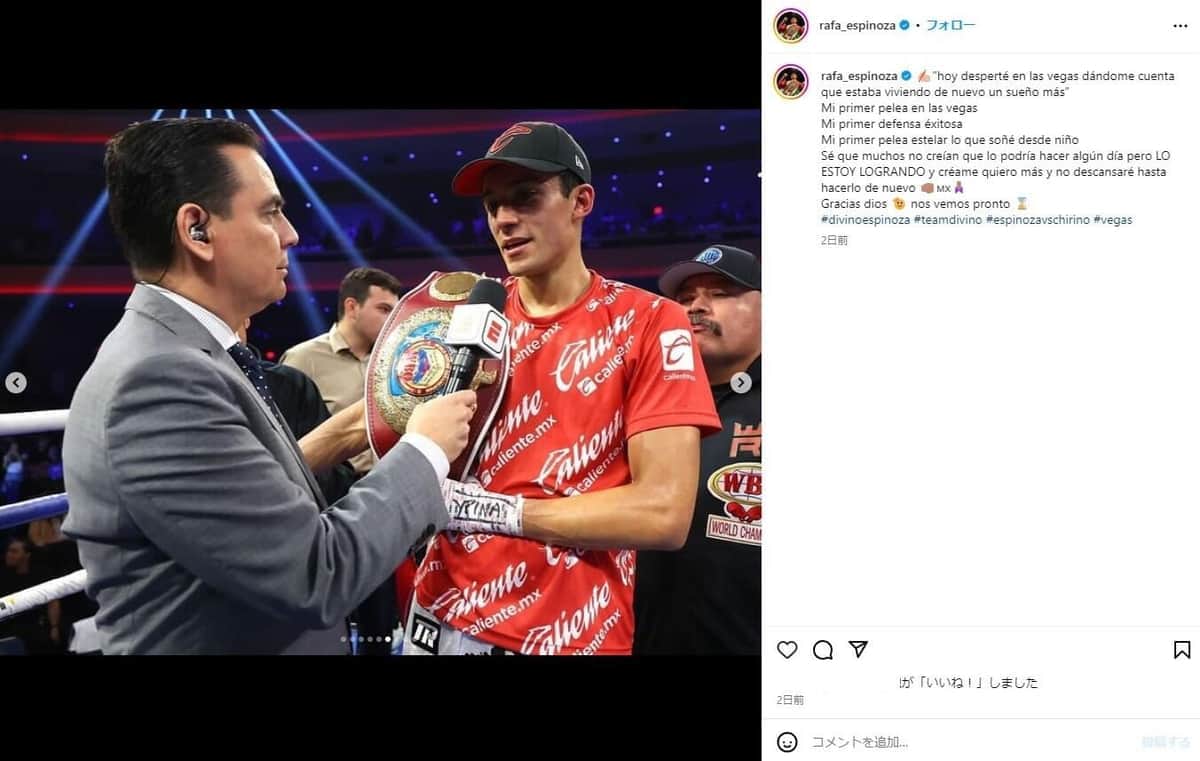Open comments via speech bubble icon
The image size is (1200, 761).
[x=823, y=650]
